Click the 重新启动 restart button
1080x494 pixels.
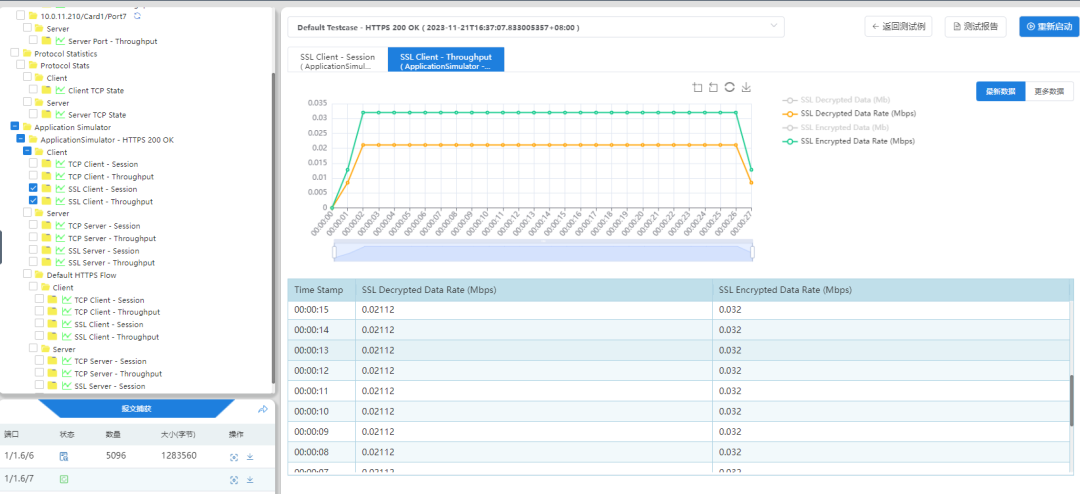pos(1042,27)
